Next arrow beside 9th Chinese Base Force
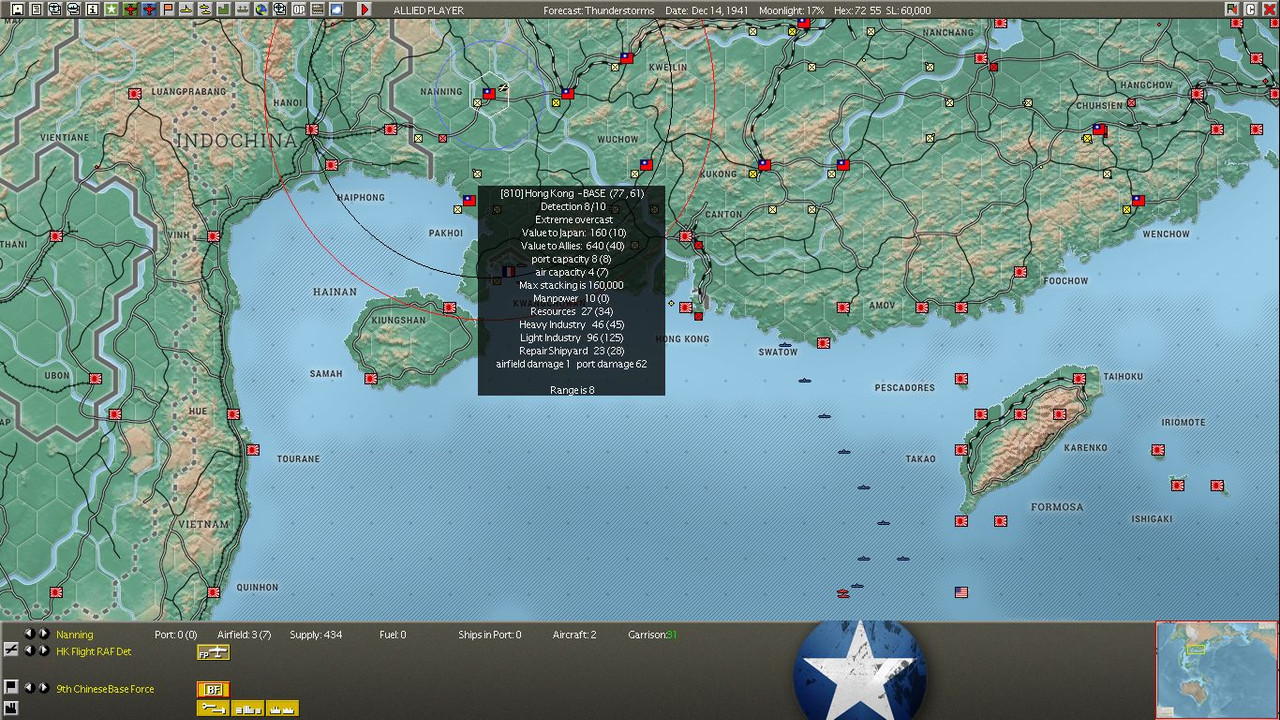Viewport: 1280px width, 720px height. click(x=43, y=688)
